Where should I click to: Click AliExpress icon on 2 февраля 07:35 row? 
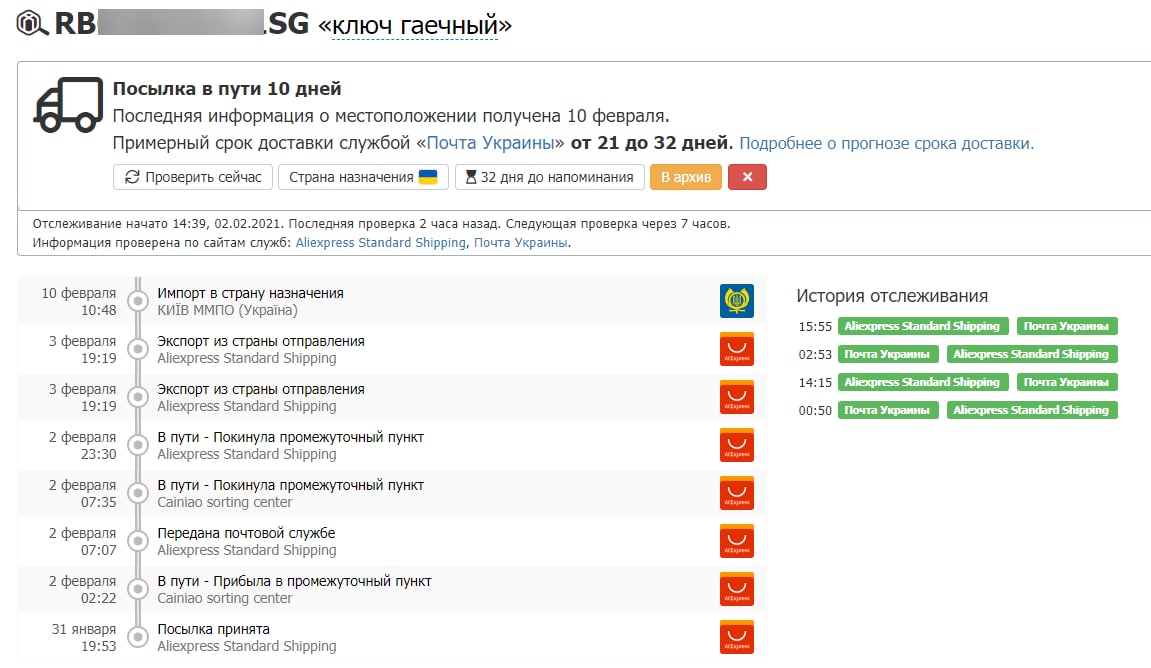[736, 493]
